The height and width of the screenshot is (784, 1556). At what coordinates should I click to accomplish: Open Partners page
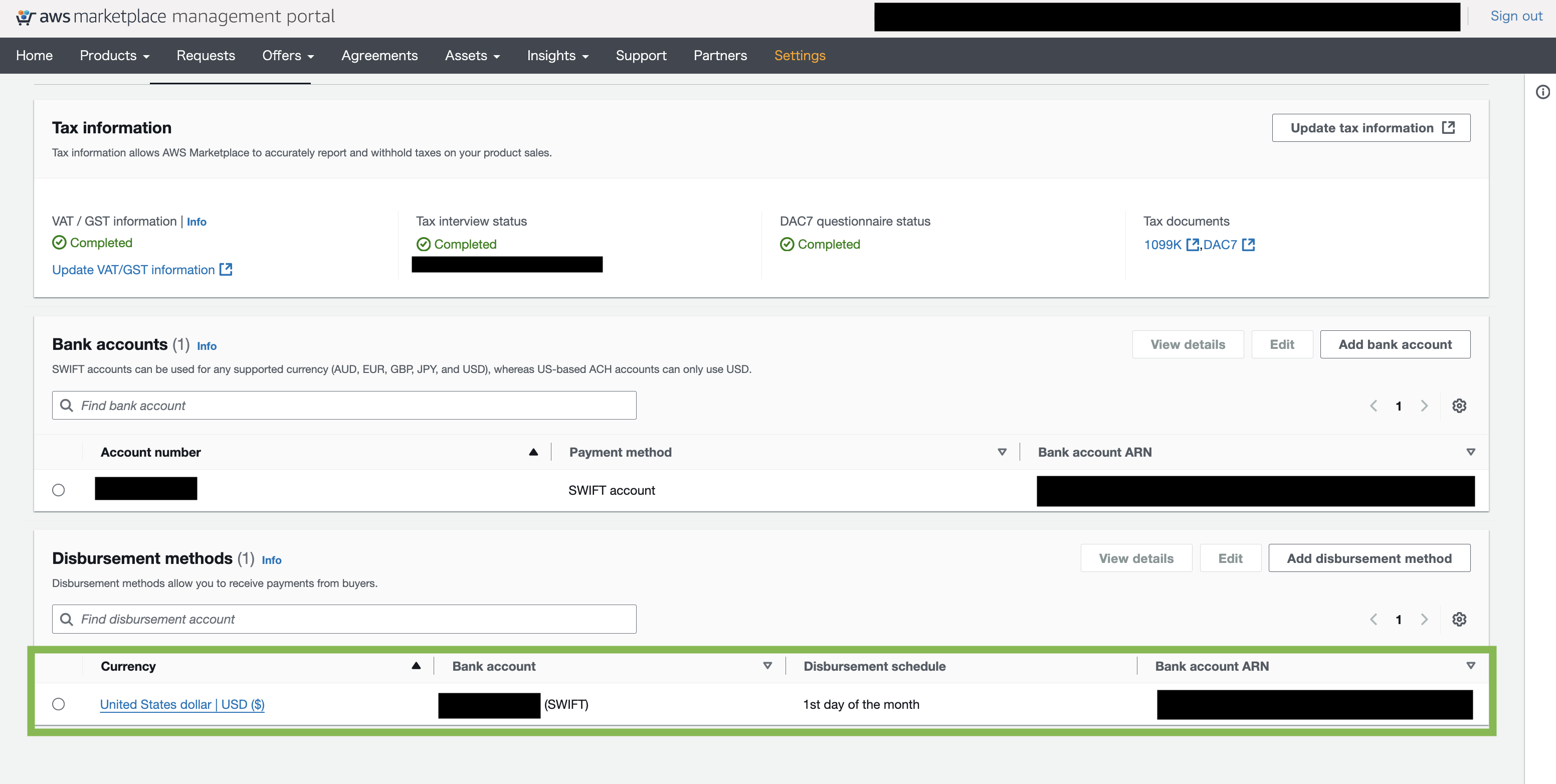click(720, 56)
